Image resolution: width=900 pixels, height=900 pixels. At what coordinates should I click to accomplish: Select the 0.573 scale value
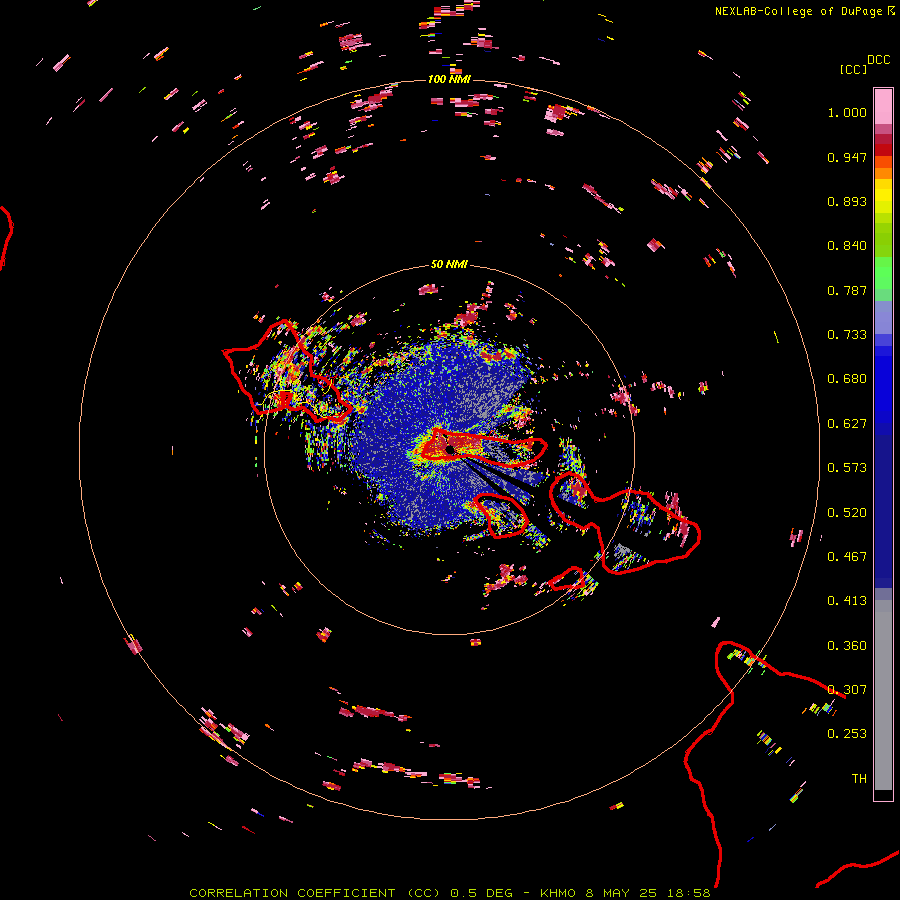847,468
